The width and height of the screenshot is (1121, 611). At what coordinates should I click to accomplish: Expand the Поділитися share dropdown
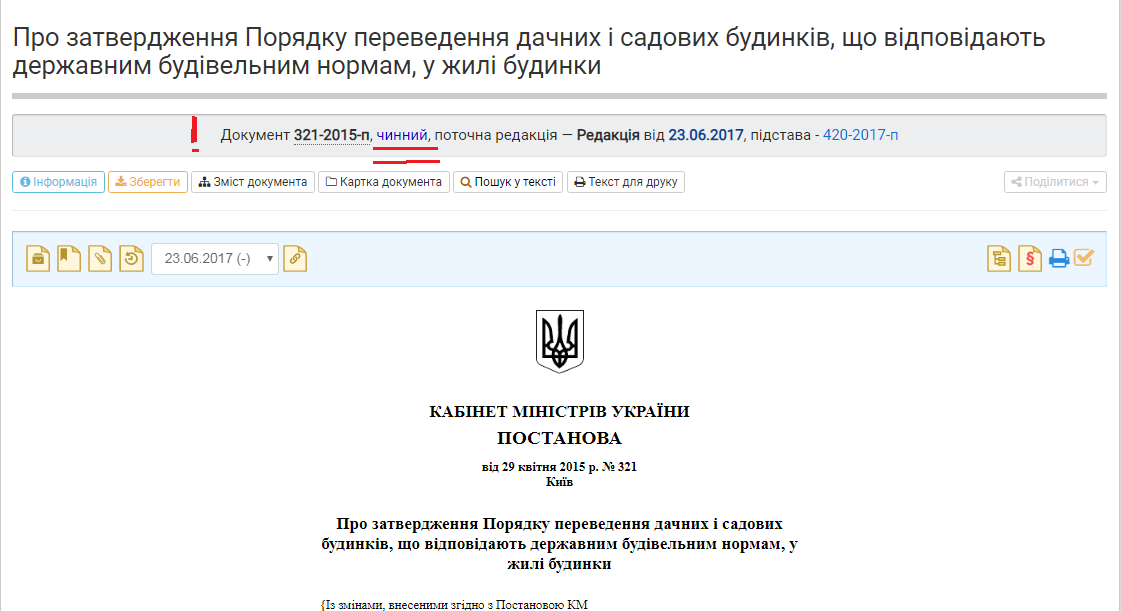1055,182
